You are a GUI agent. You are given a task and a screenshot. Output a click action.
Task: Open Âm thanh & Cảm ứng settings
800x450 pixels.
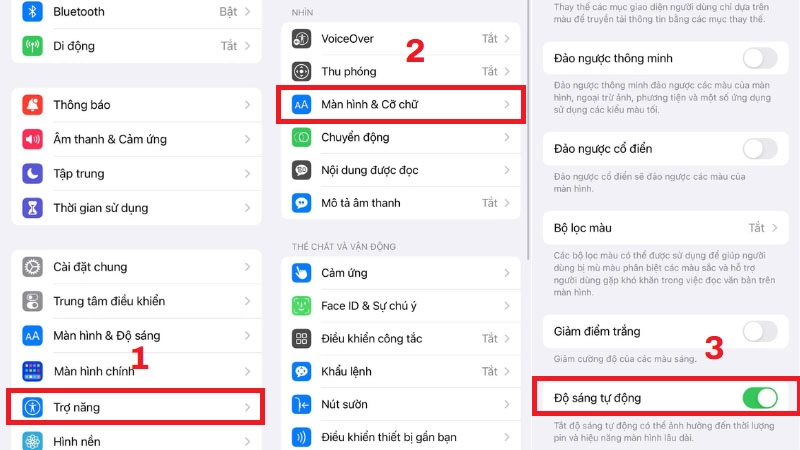click(x=136, y=139)
